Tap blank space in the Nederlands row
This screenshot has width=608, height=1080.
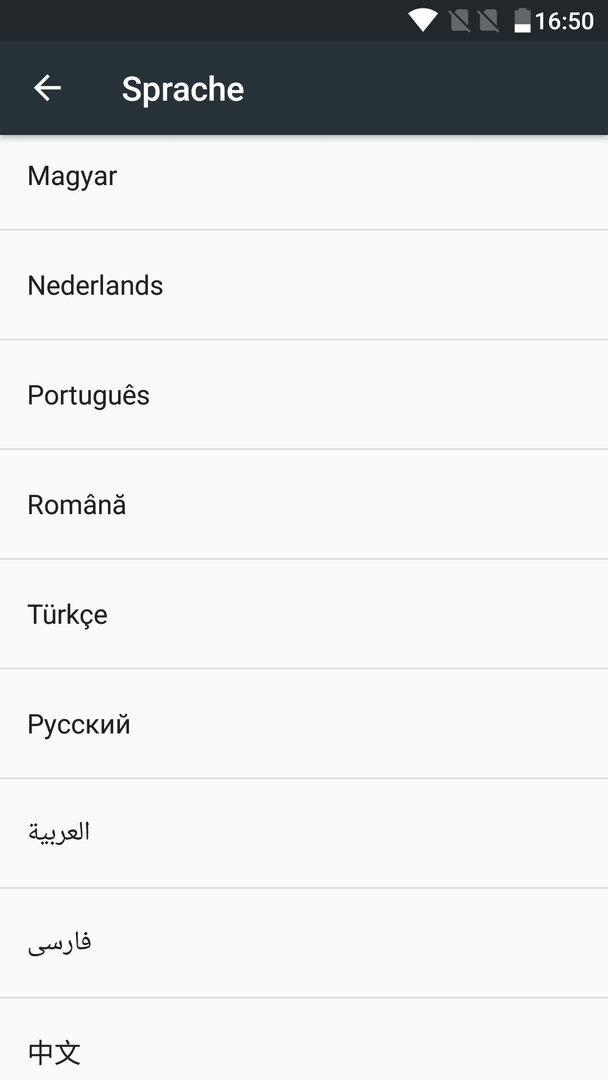(386, 284)
